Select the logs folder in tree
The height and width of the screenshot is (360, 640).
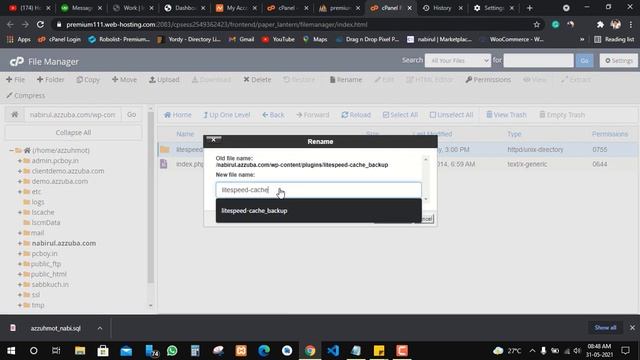tap(38, 202)
